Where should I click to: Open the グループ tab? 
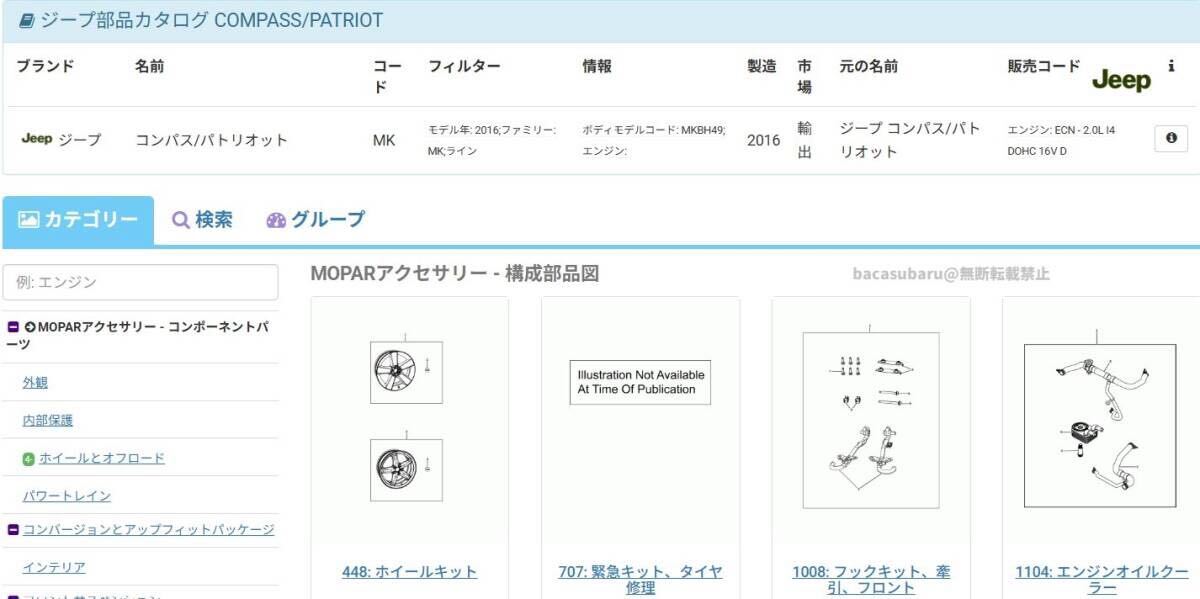[327, 220]
